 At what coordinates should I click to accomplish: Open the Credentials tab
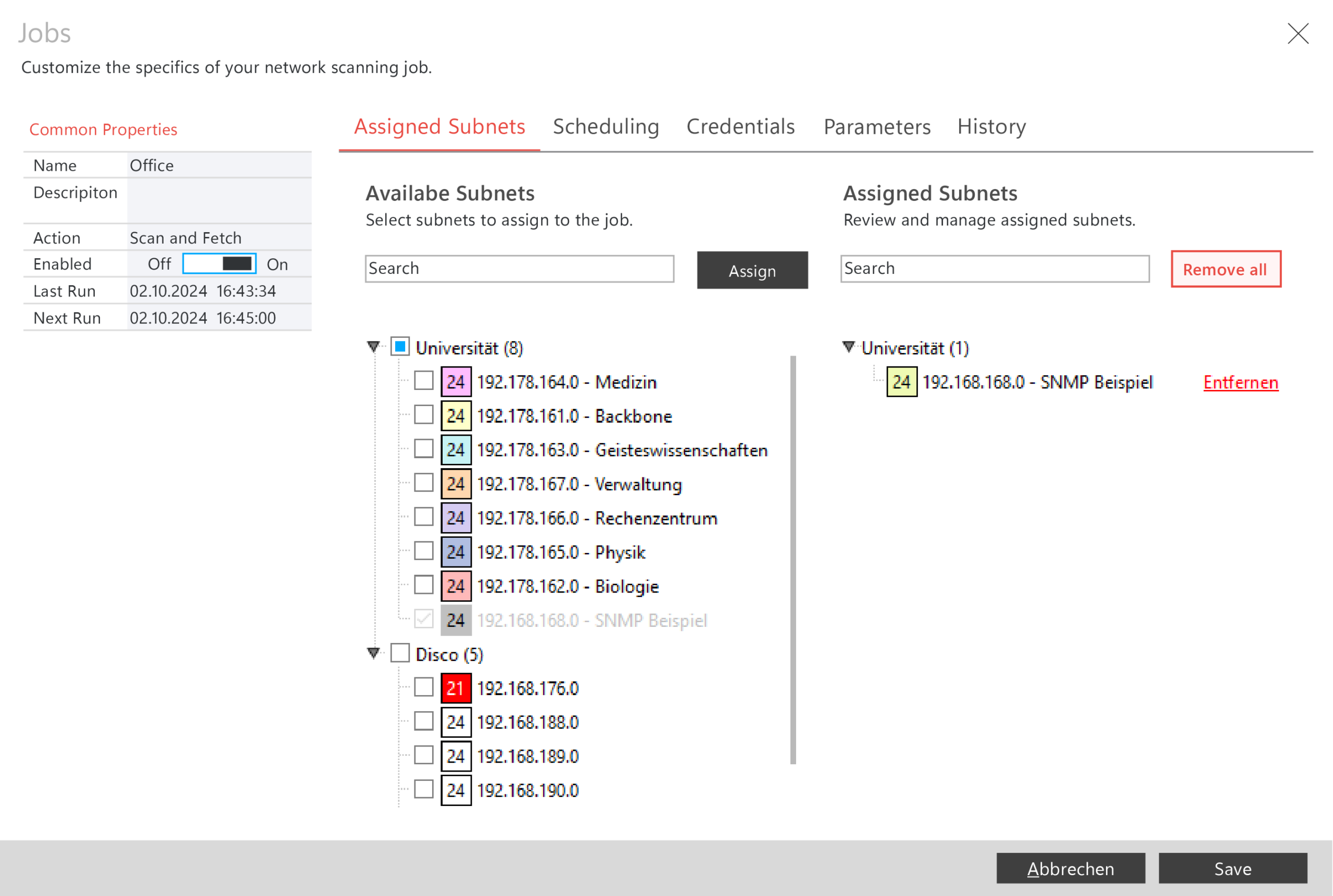click(740, 127)
